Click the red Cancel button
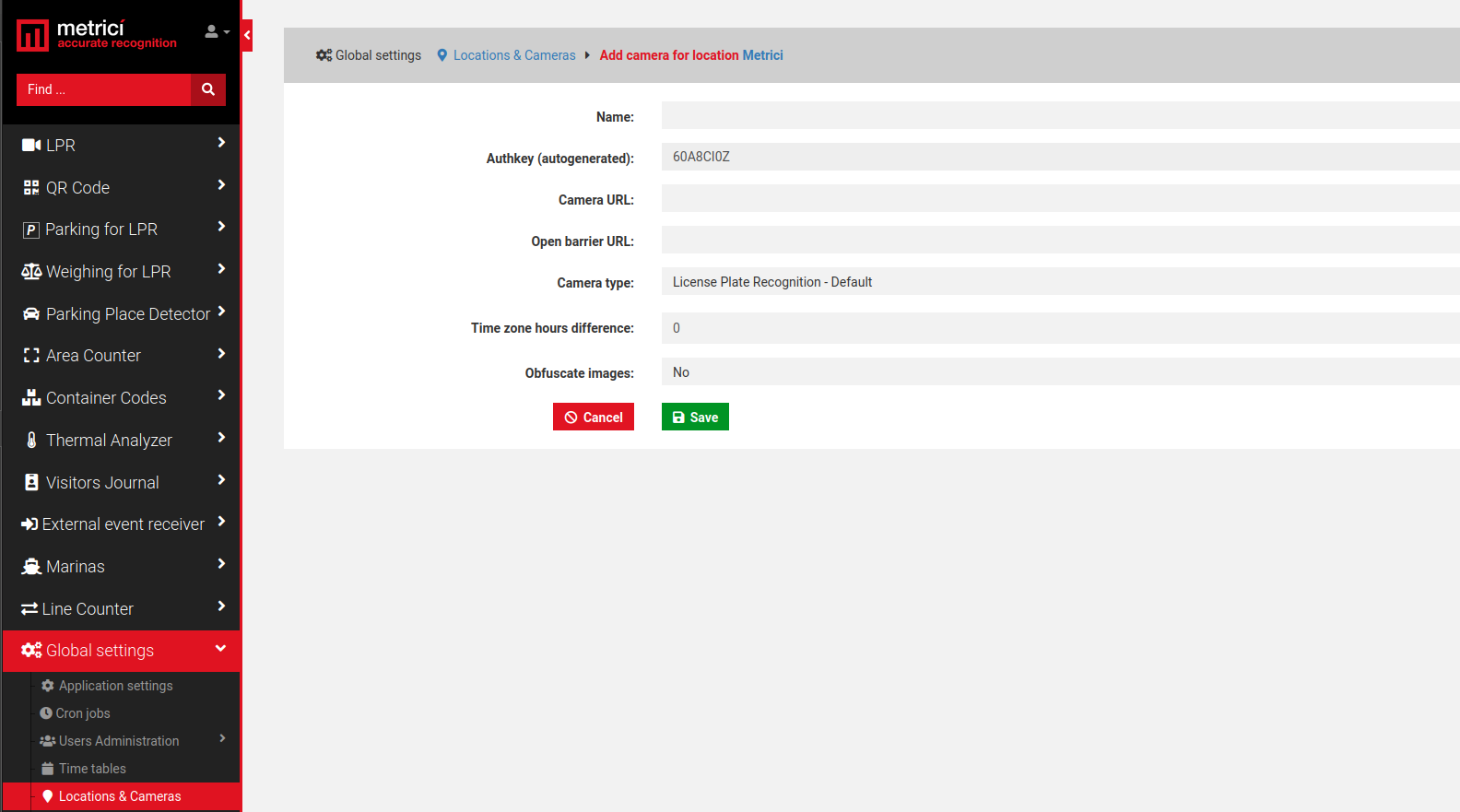This screenshot has width=1460, height=812. tap(594, 417)
